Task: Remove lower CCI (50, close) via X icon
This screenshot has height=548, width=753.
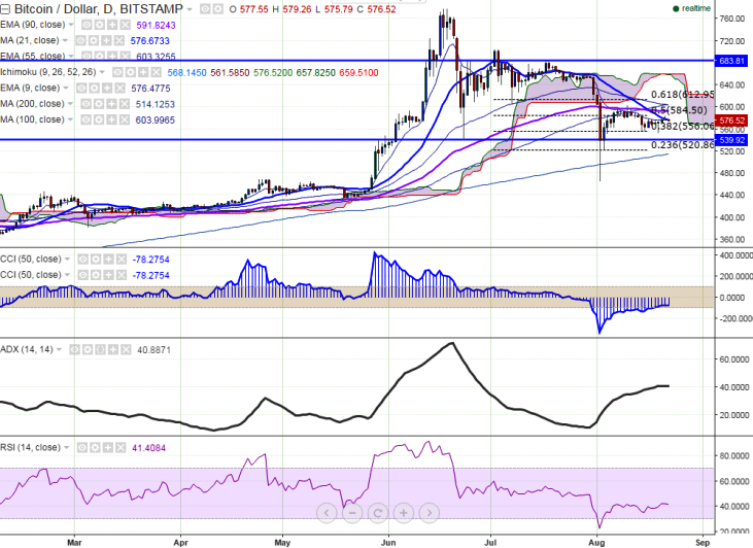Action: tap(121, 275)
